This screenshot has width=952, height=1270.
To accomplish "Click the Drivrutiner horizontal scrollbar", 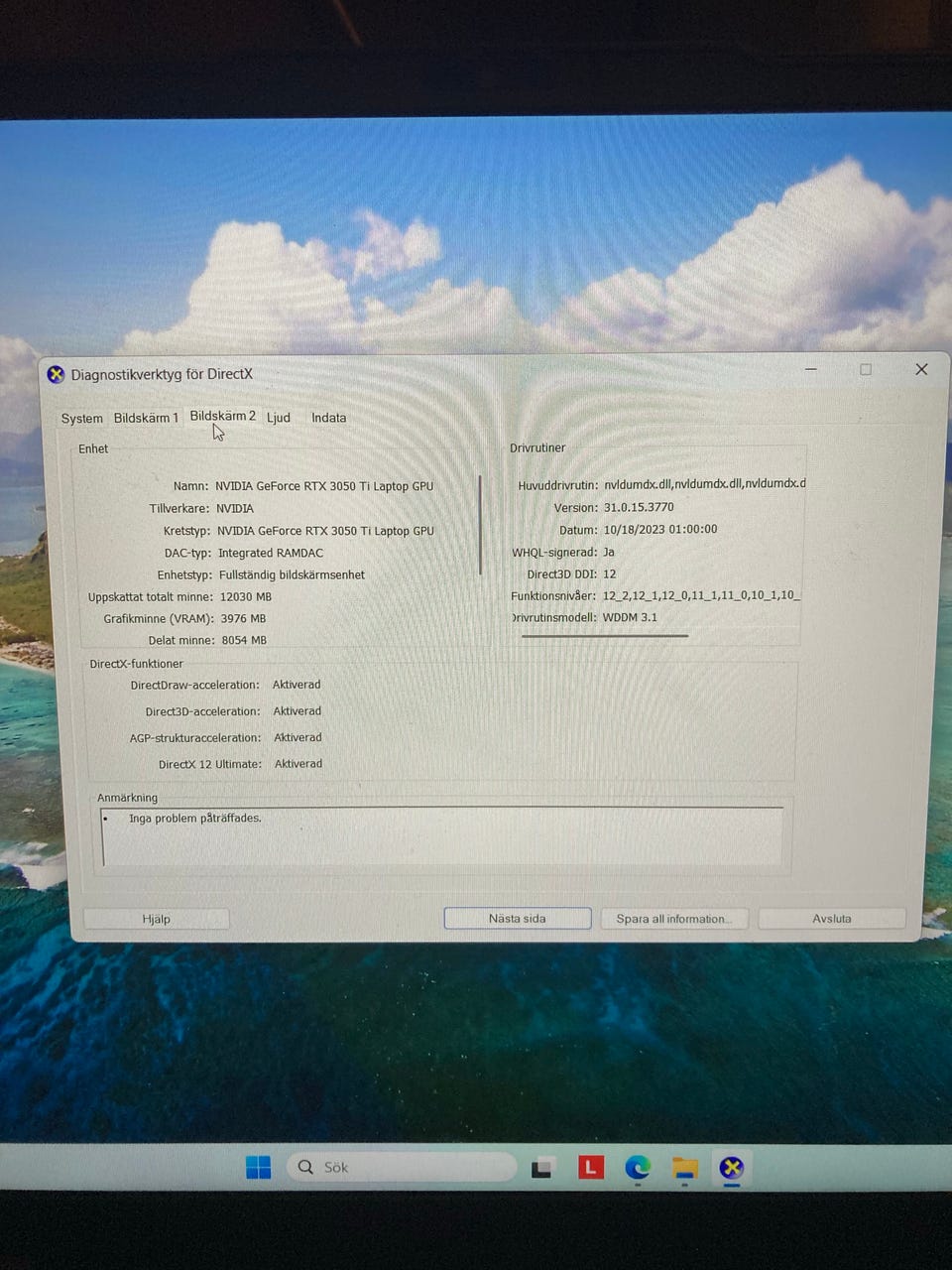I will (x=604, y=636).
